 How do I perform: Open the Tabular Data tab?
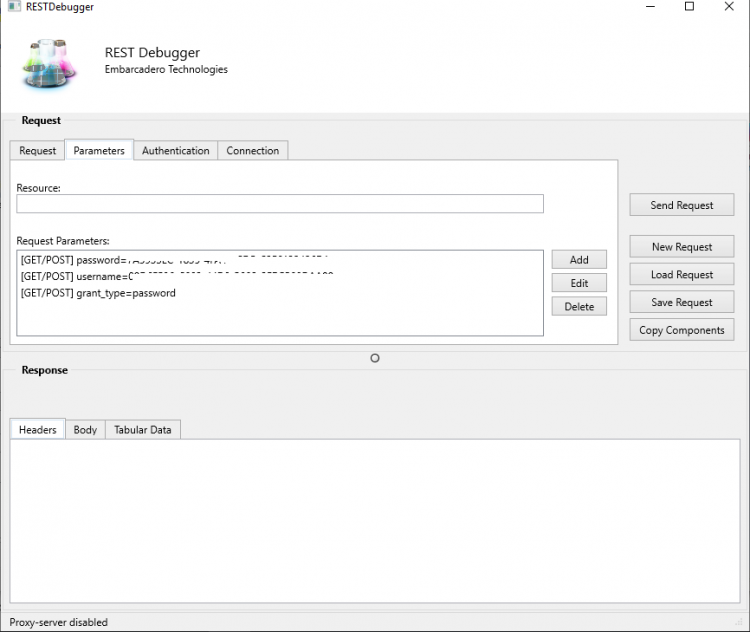point(143,430)
